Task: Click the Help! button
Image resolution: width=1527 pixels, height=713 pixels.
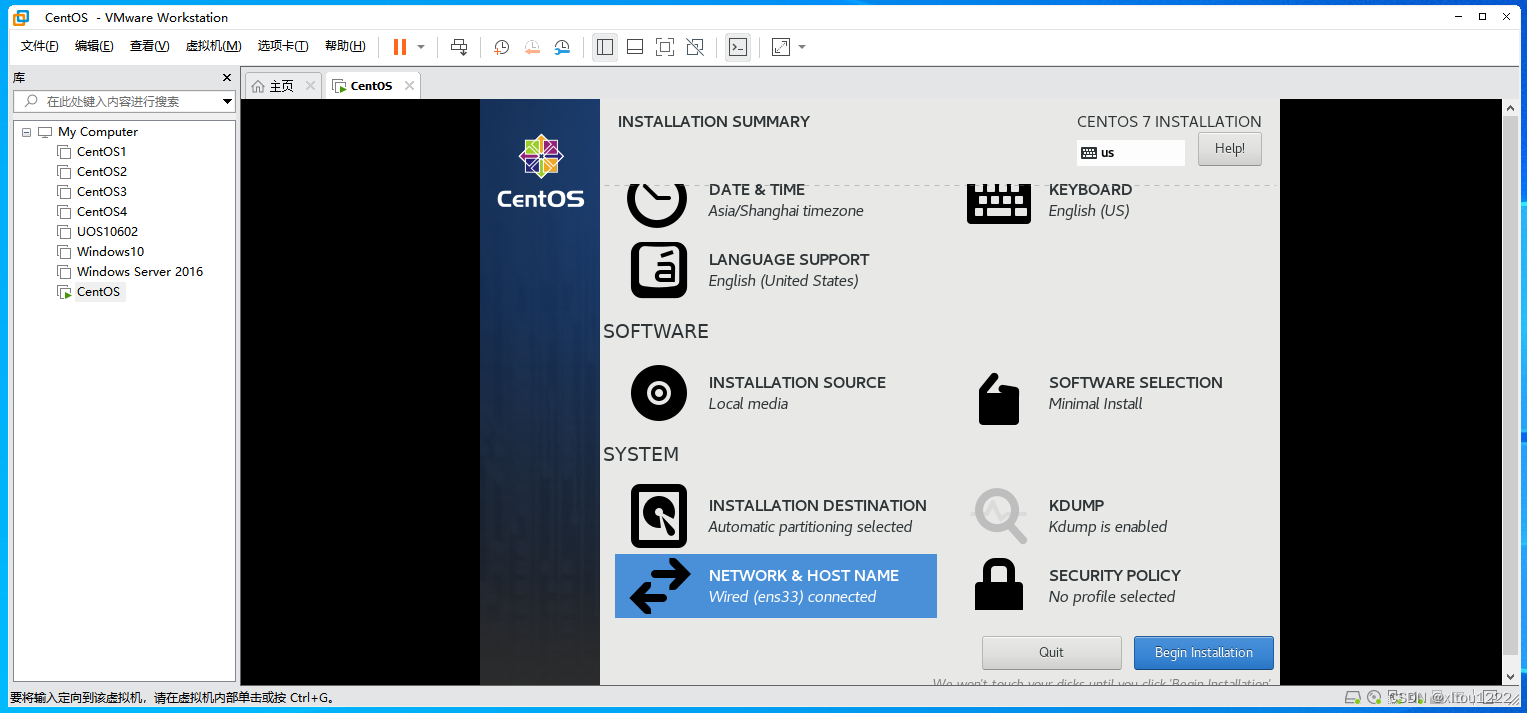Action: tap(1230, 149)
